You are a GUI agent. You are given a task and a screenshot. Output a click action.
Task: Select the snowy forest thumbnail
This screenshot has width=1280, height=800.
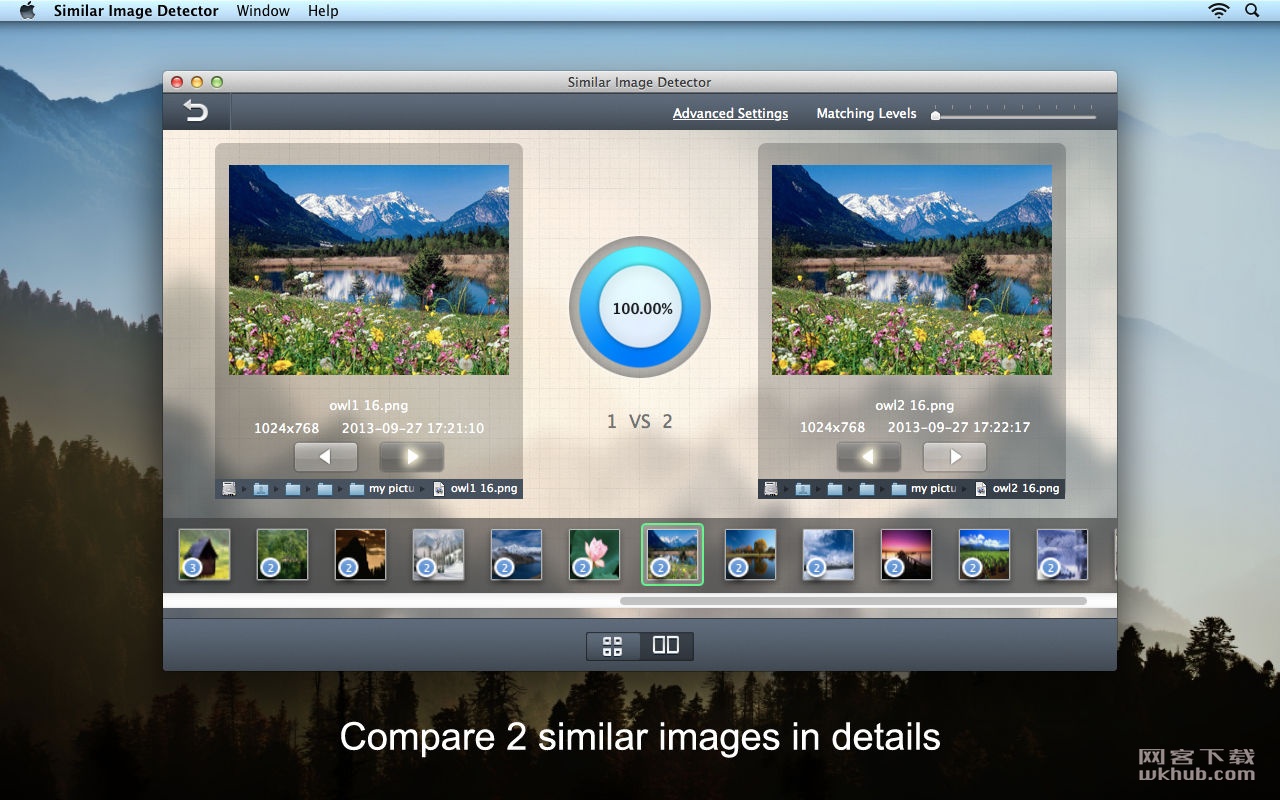coord(438,554)
